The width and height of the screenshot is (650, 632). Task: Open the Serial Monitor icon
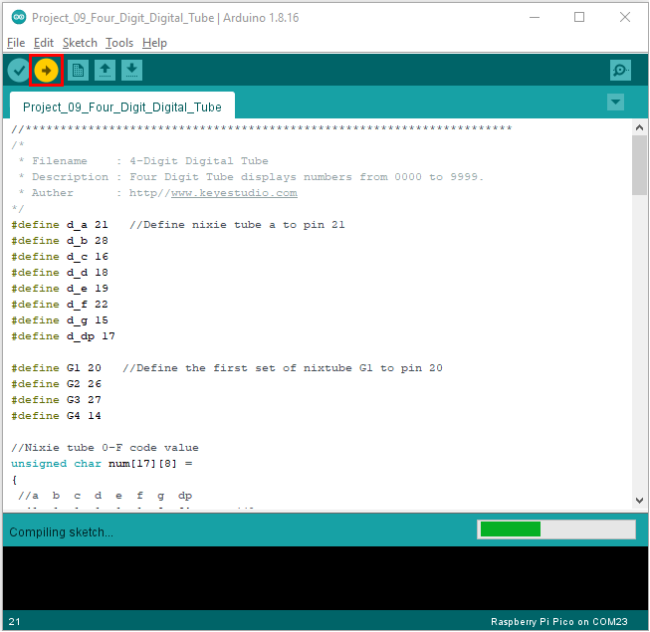pyautogui.click(x=620, y=70)
